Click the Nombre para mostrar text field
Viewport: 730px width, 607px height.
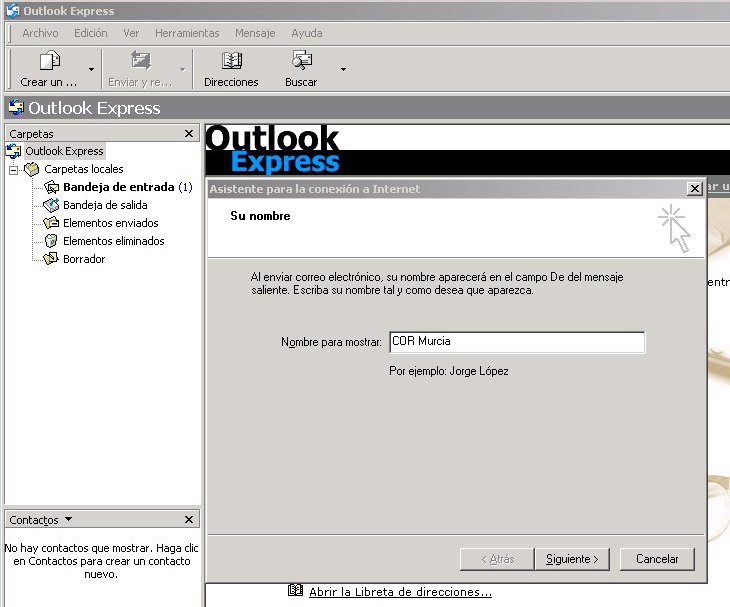516,342
